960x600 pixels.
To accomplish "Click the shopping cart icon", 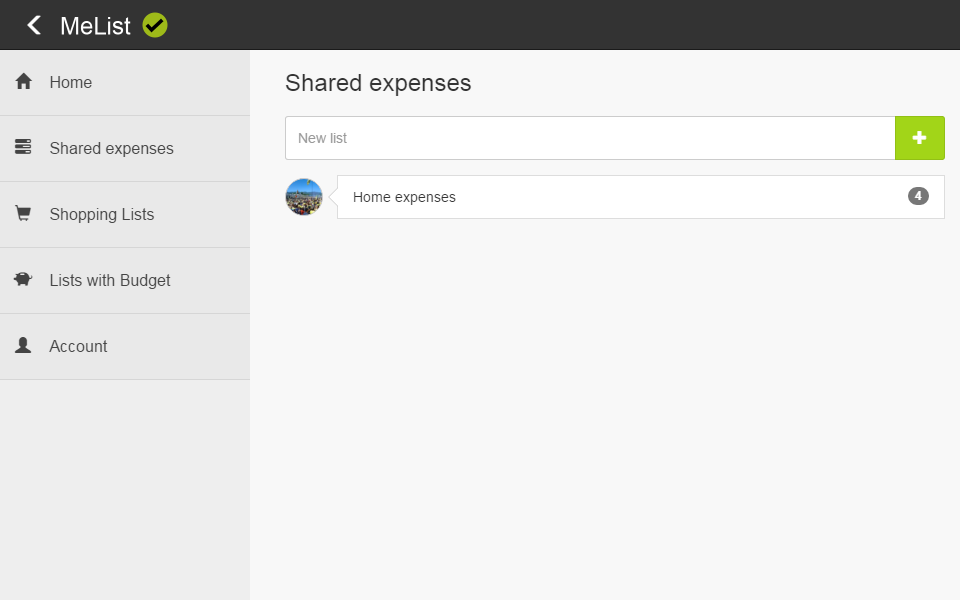I will point(24,214).
